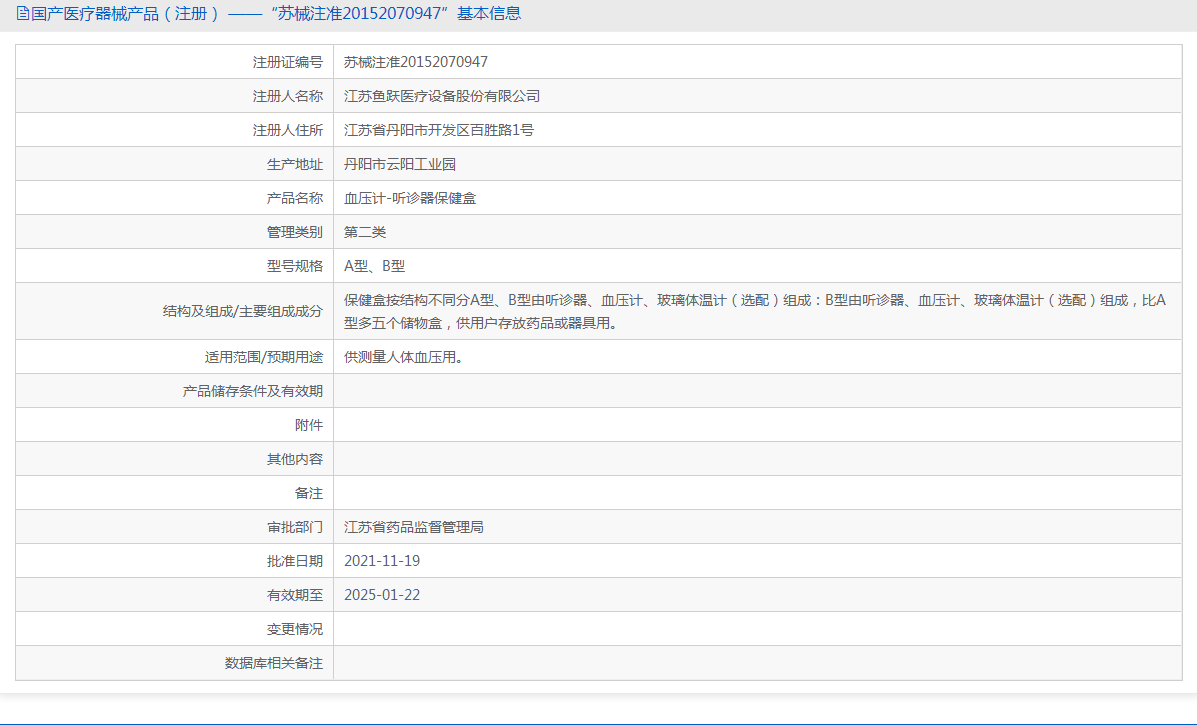Select the 产品储存条件及有效期 label
The height and width of the screenshot is (725, 1197).
pyautogui.click(x=253, y=392)
